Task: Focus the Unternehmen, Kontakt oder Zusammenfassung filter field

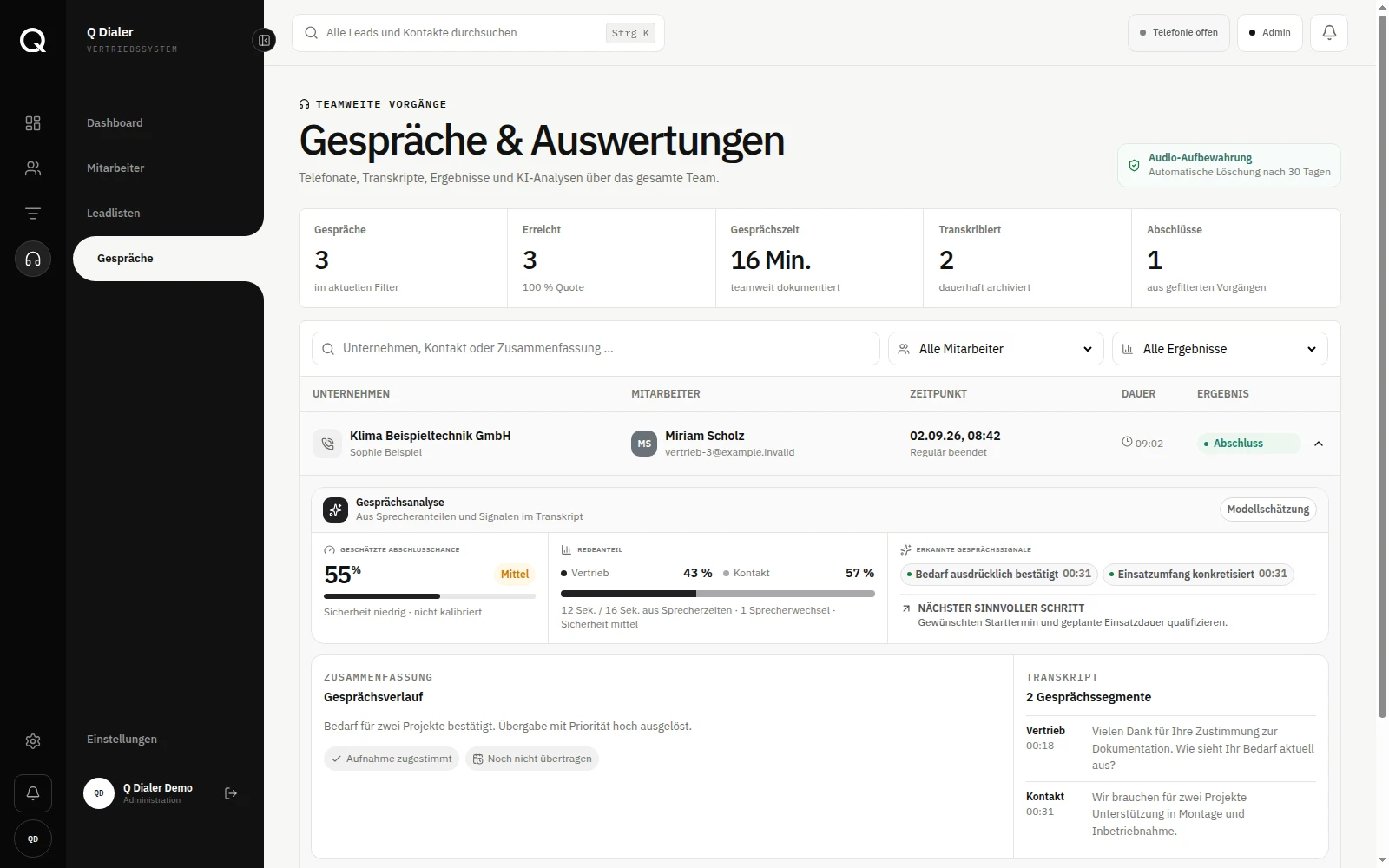Action: point(596,349)
